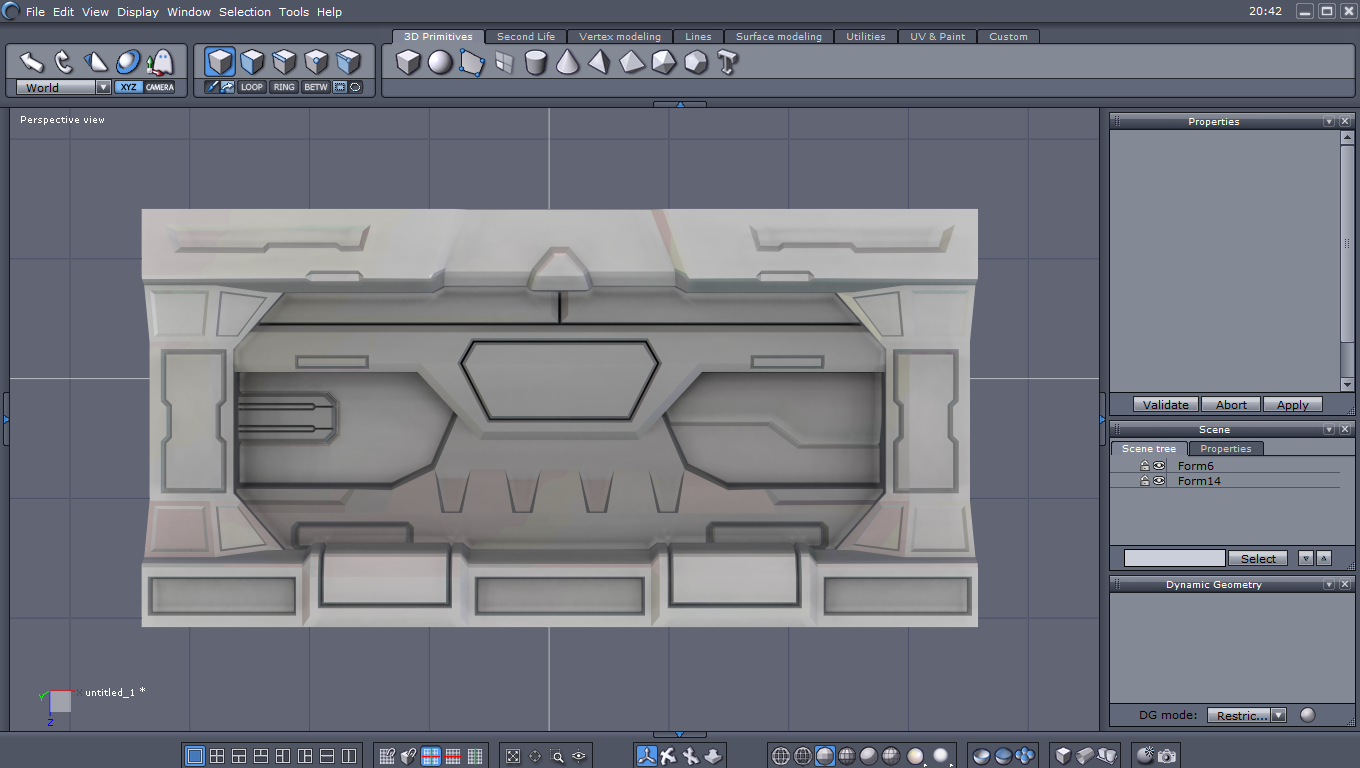
Task: Expand the DG mode dropdown
Action: point(1278,716)
